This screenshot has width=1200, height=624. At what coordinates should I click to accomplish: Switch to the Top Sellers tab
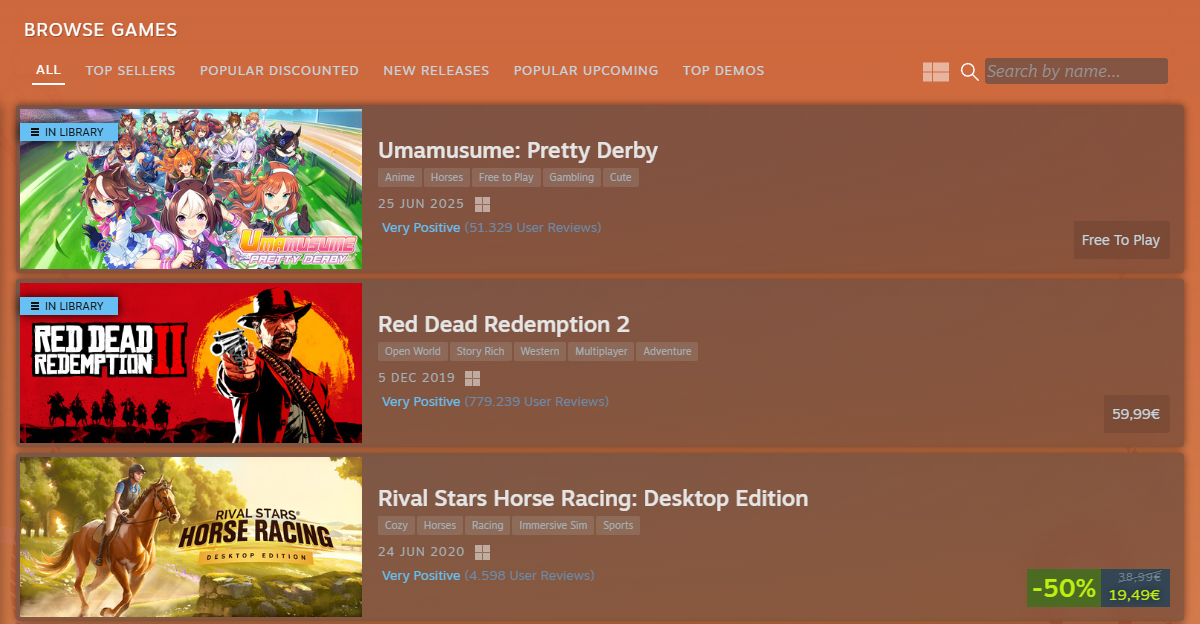[x=130, y=70]
